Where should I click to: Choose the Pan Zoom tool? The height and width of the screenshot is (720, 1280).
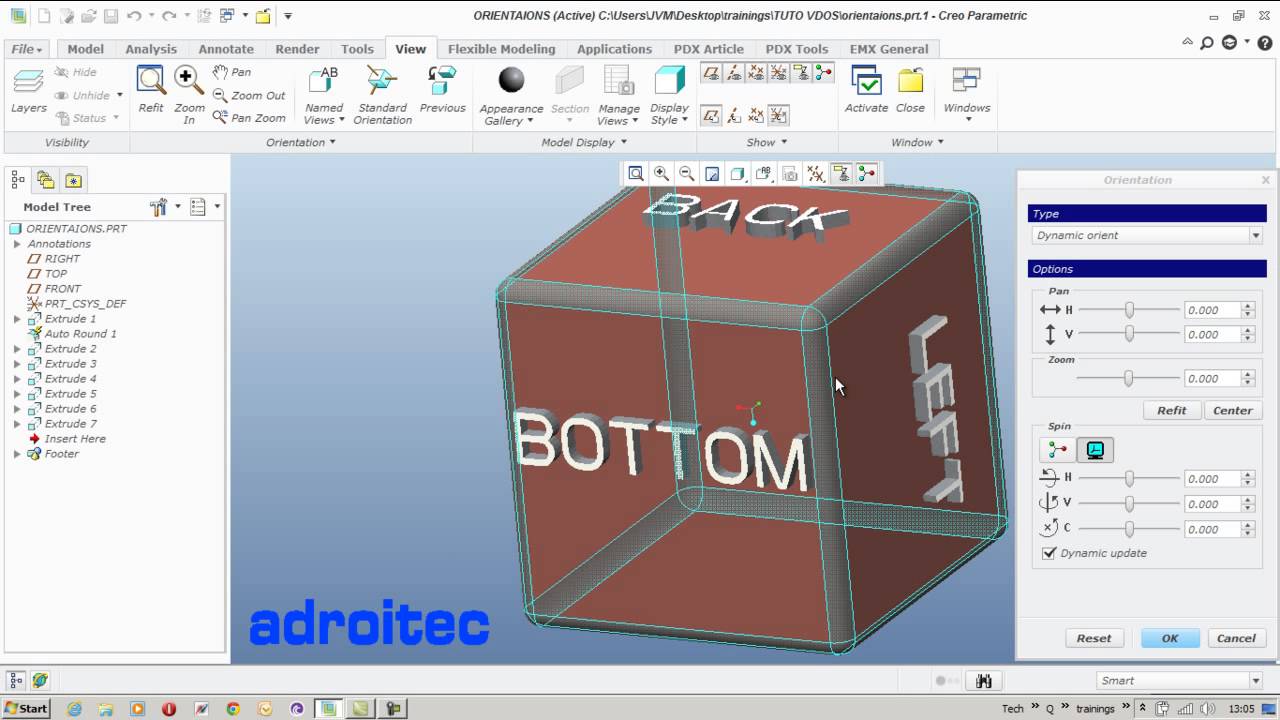[249, 118]
